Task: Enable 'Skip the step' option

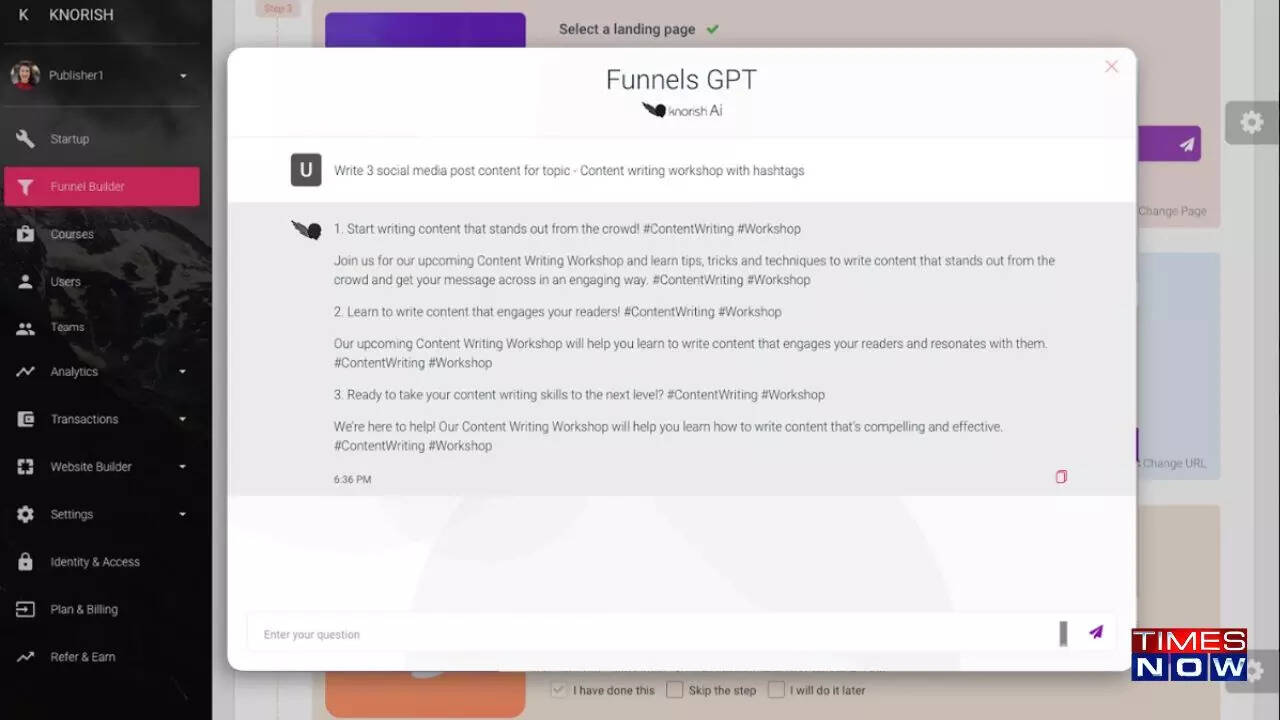Action: coord(675,689)
